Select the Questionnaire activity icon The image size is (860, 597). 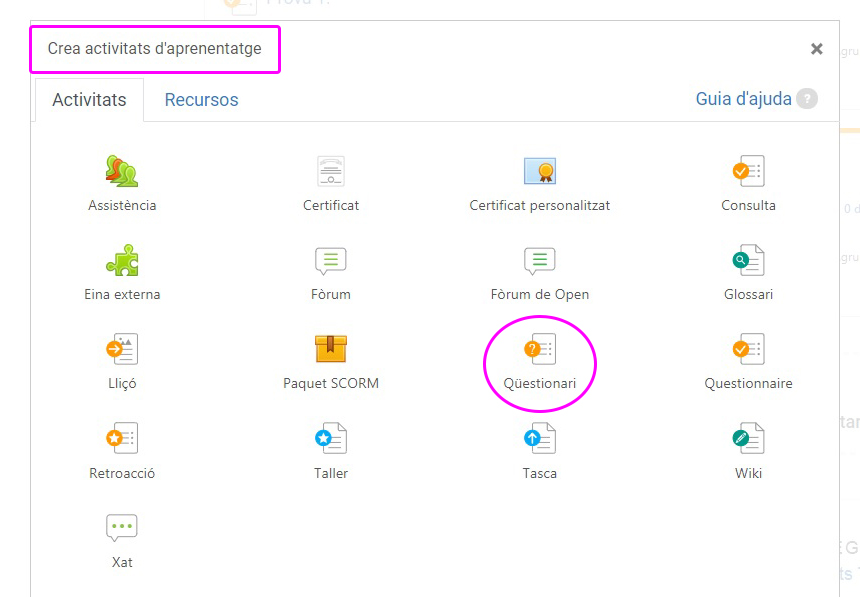[748, 349]
